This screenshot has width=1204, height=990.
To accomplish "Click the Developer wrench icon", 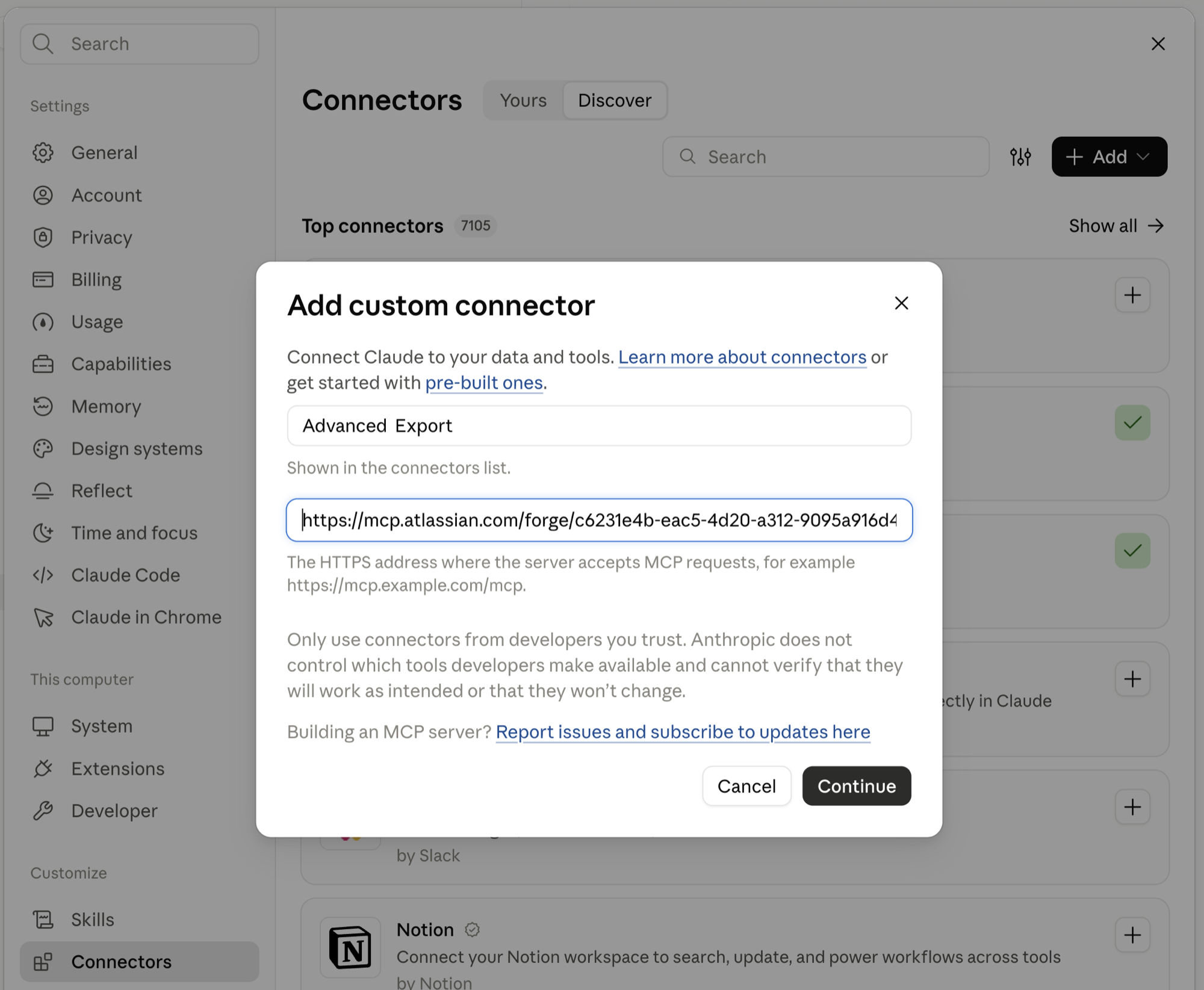I will 43,811.
